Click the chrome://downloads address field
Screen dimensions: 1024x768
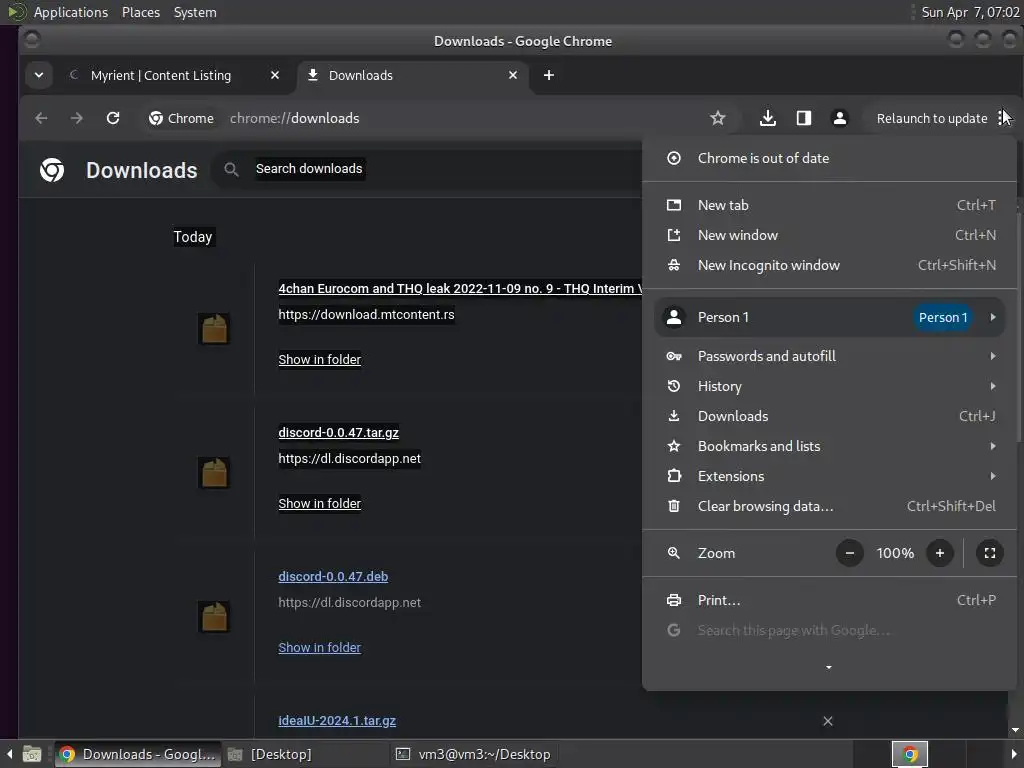tap(295, 118)
